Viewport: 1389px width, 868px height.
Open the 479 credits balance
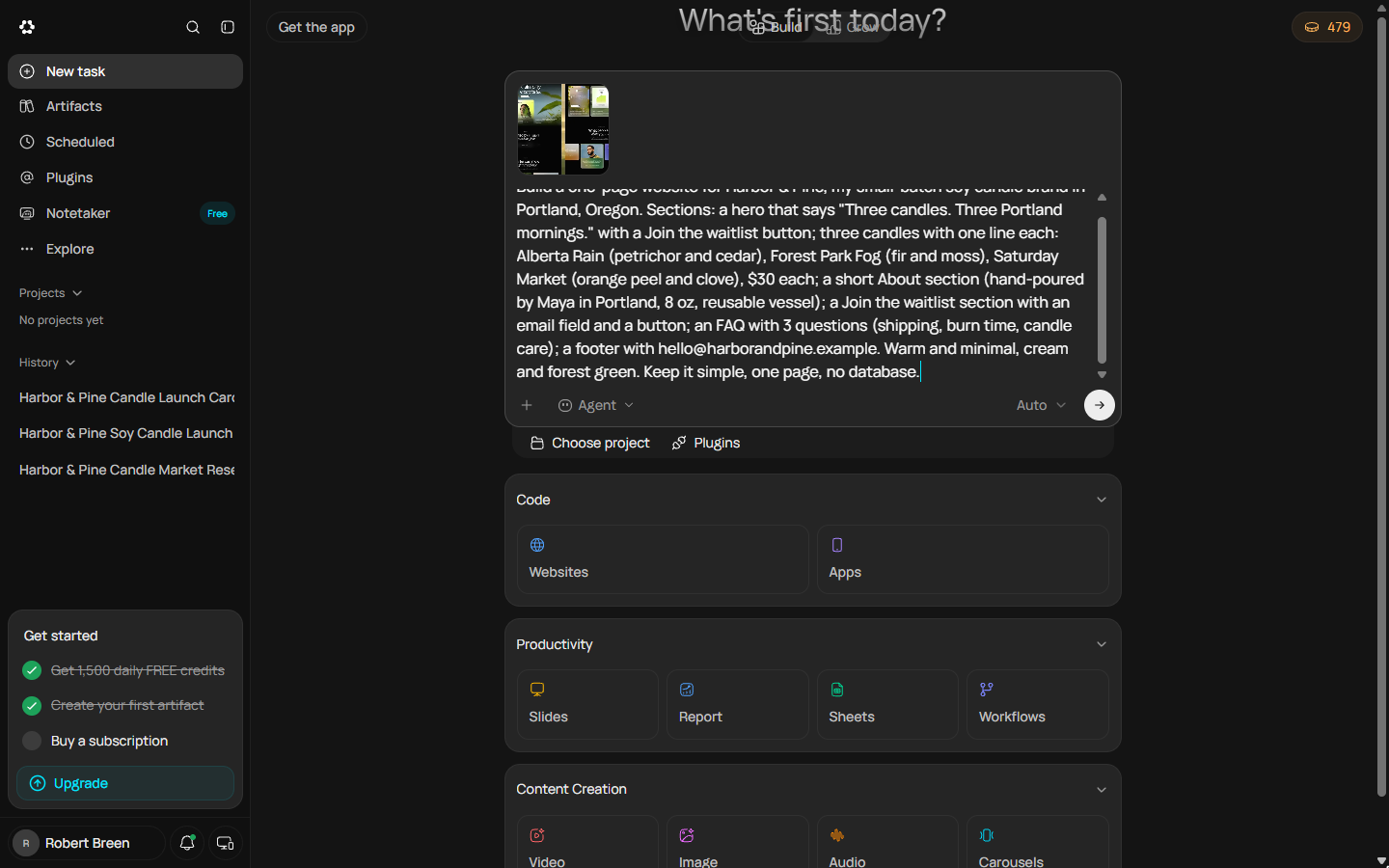pos(1327,27)
